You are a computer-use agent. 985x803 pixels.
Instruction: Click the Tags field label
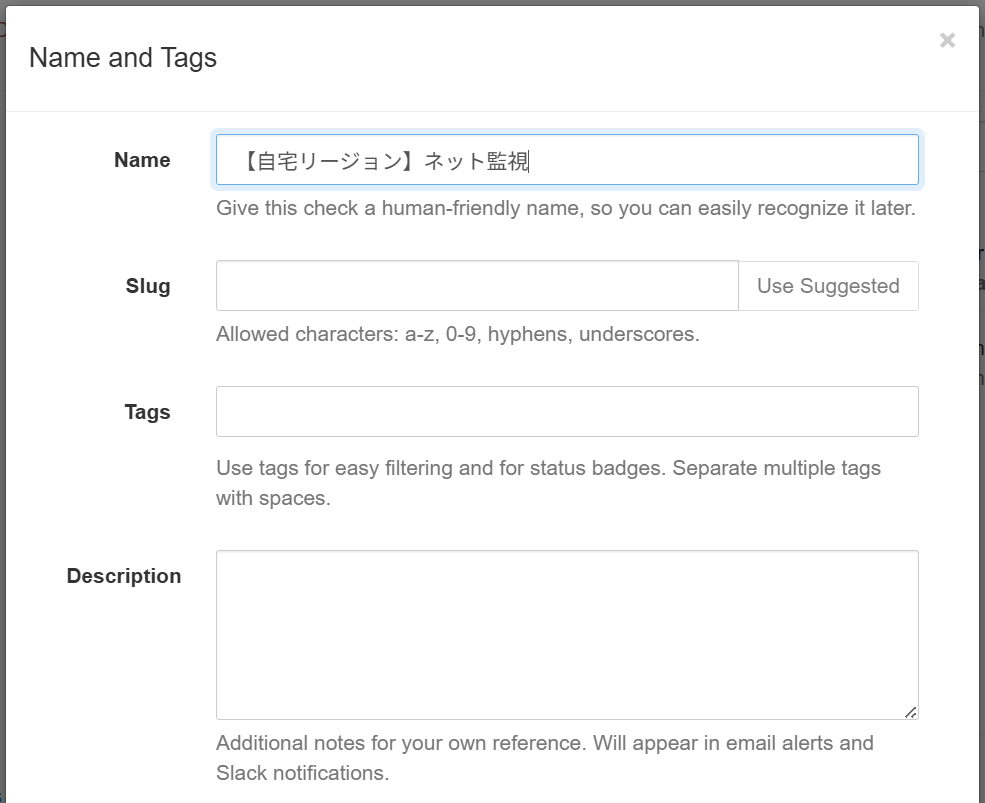tap(147, 412)
